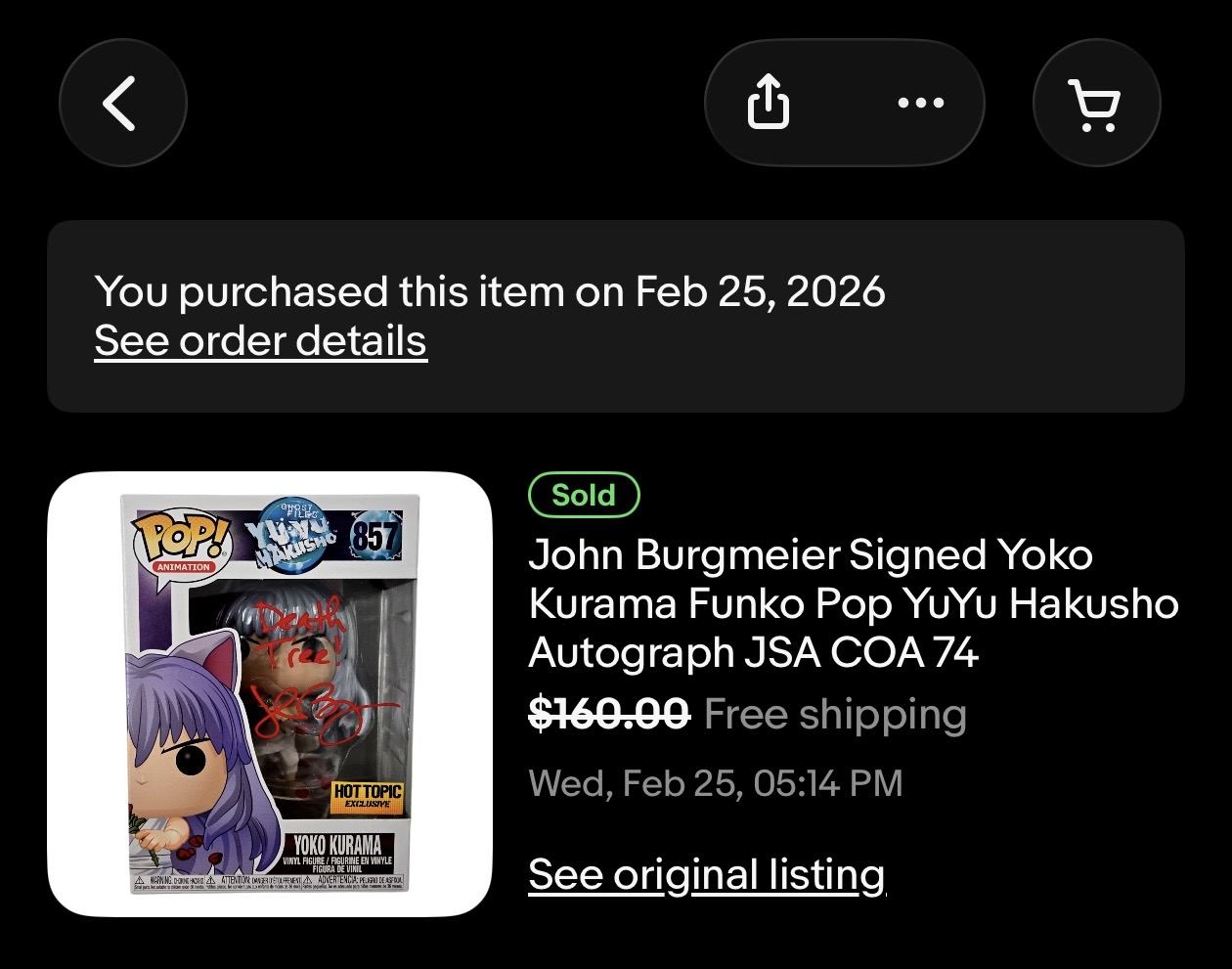The width and height of the screenshot is (1232, 969).
Task: Open See order details link
Action: pyautogui.click(x=260, y=341)
